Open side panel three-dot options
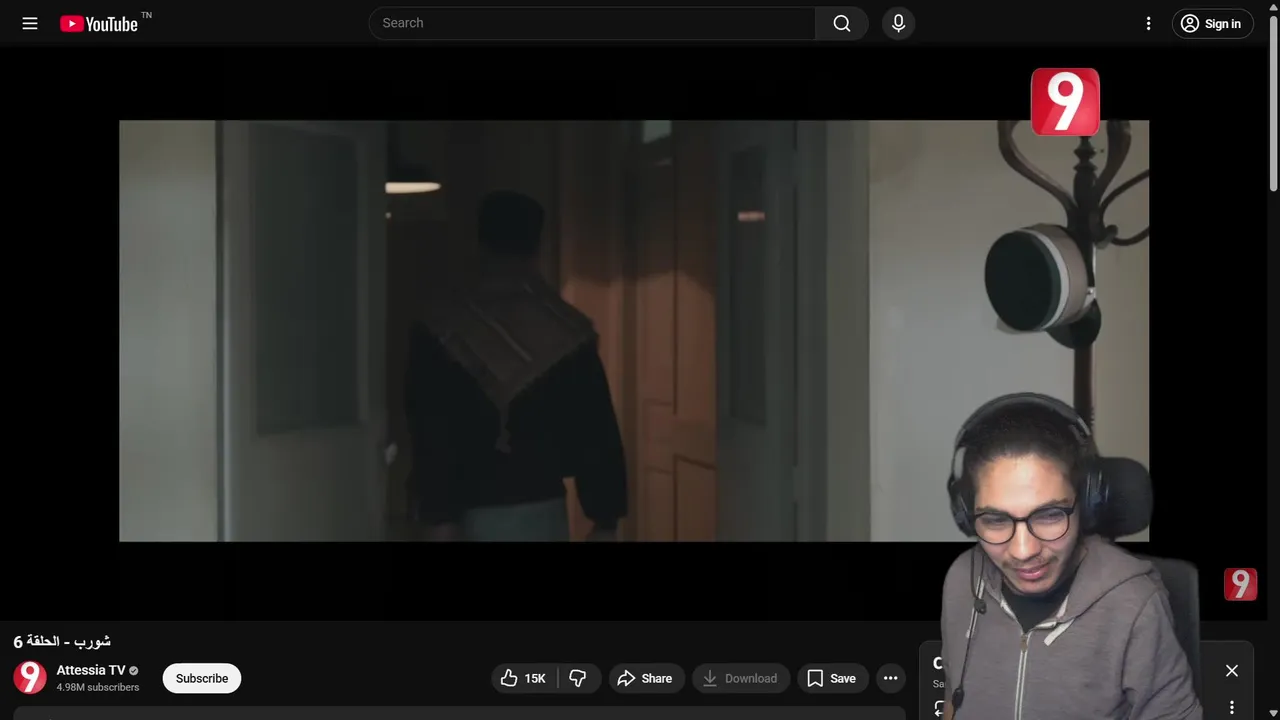The image size is (1280, 720). tap(1232, 707)
